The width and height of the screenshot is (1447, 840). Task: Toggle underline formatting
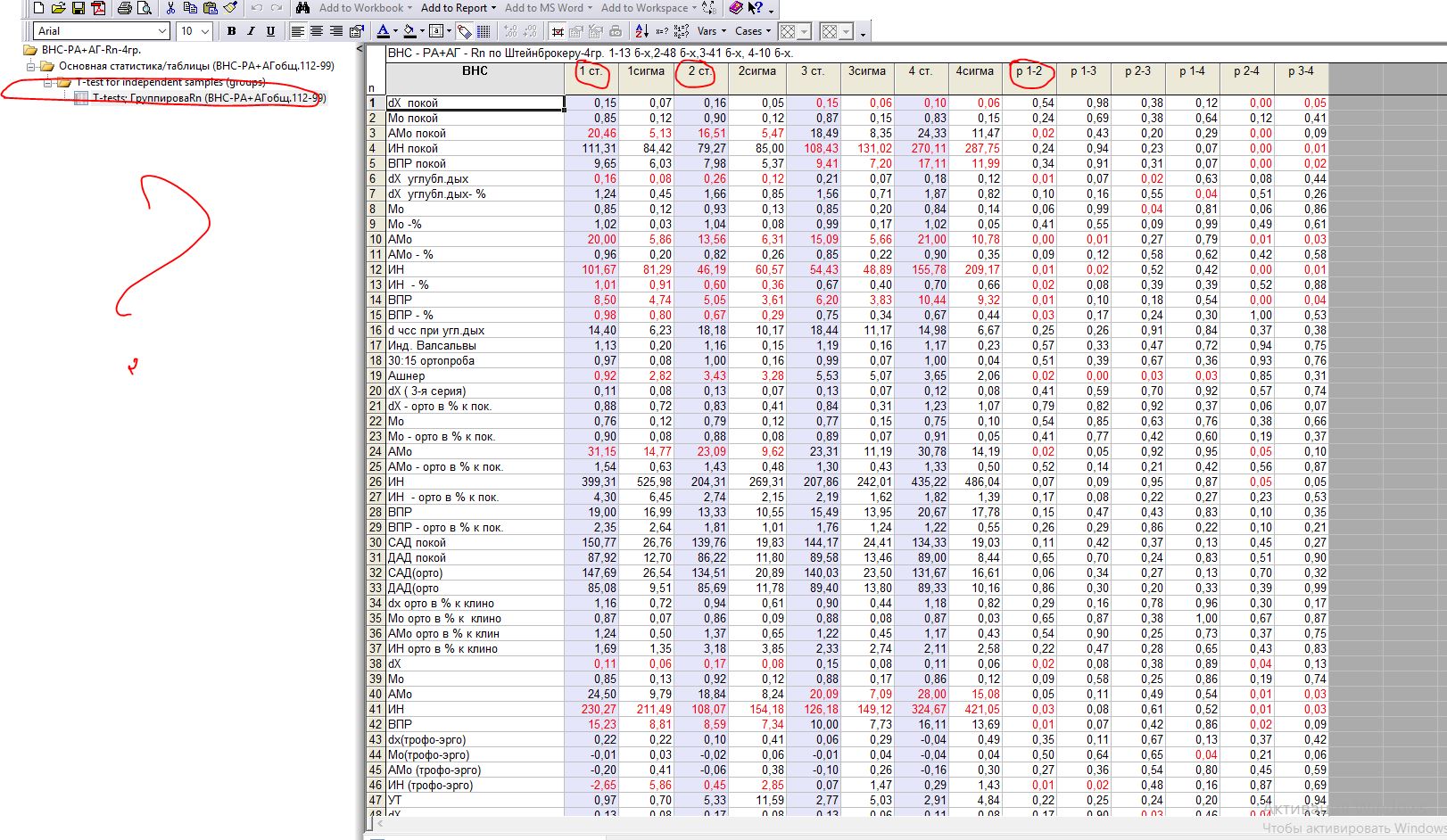[x=270, y=31]
